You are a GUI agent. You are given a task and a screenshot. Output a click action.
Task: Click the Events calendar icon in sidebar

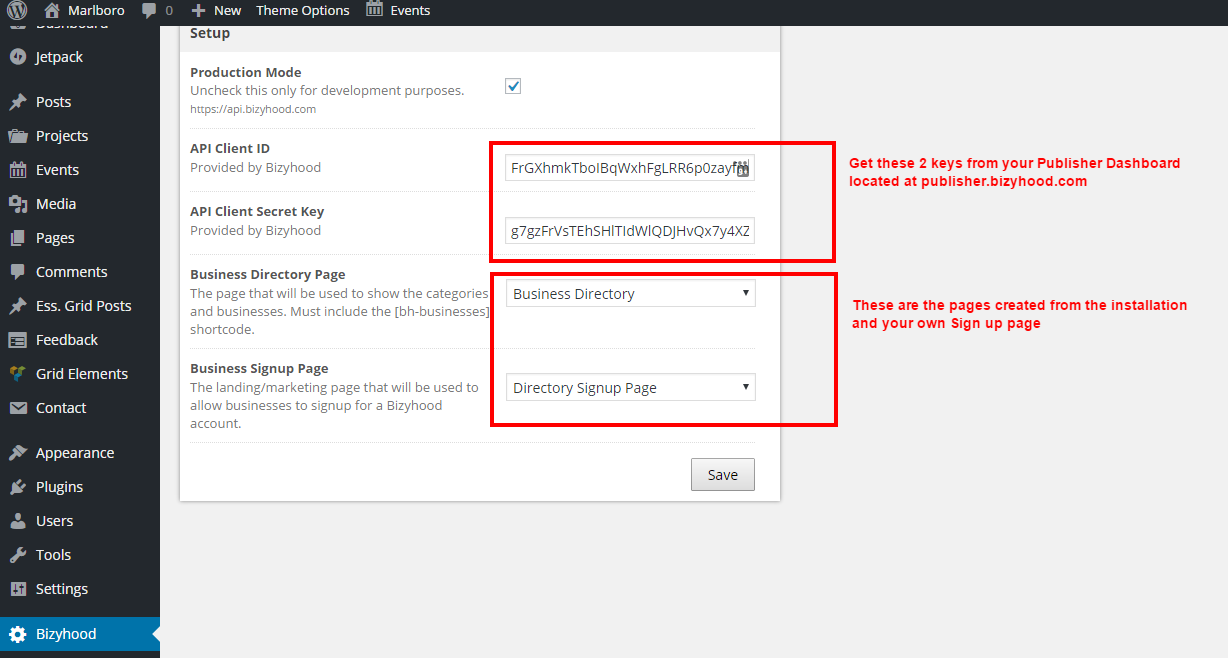(x=17, y=170)
